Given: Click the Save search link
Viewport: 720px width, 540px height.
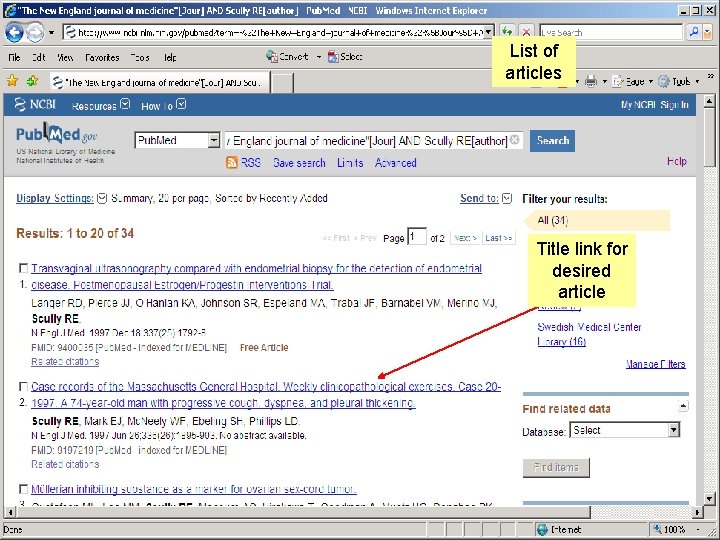Looking at the screenshot, I should (x=299, y=163).
